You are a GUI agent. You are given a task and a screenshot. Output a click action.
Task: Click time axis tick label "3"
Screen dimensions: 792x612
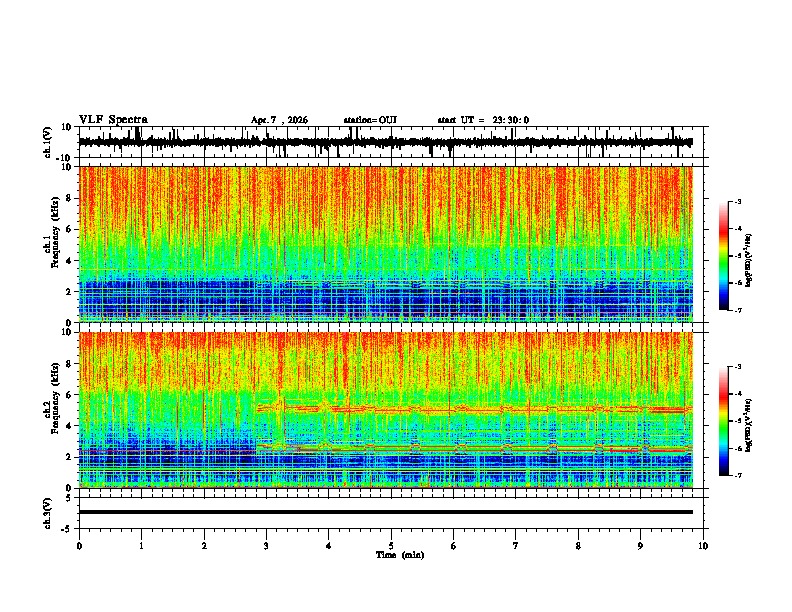tap(266, 546)
